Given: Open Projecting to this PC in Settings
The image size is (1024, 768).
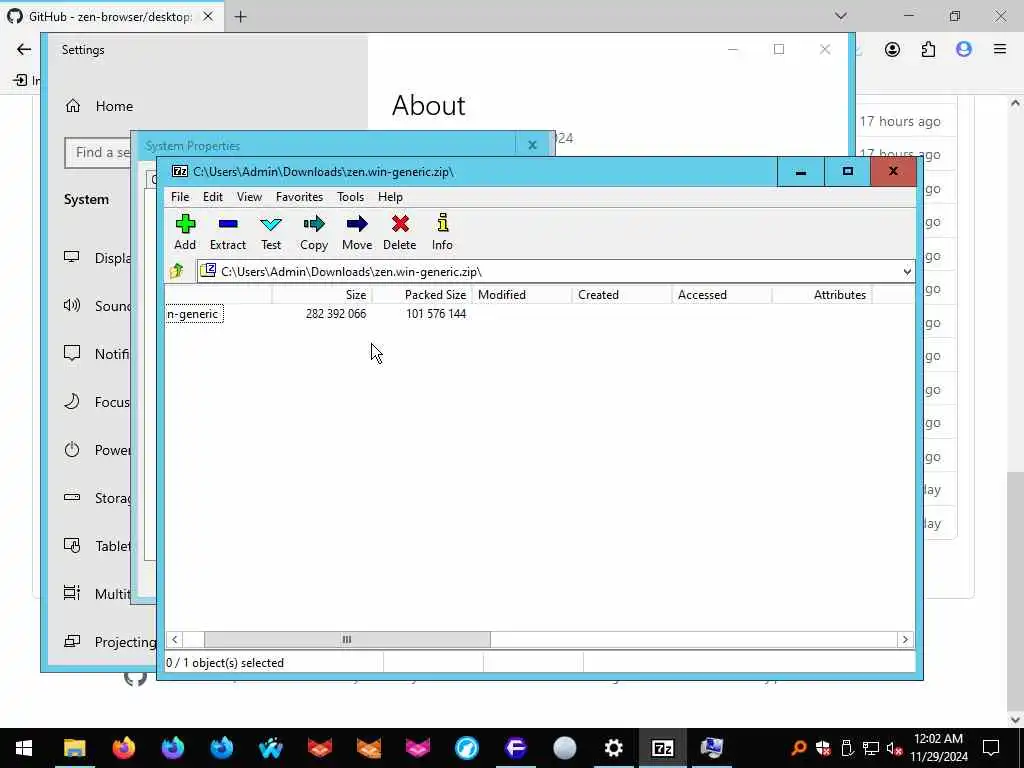Looking at the screenshot, I should pyautogui.click(x=110, y=642).
